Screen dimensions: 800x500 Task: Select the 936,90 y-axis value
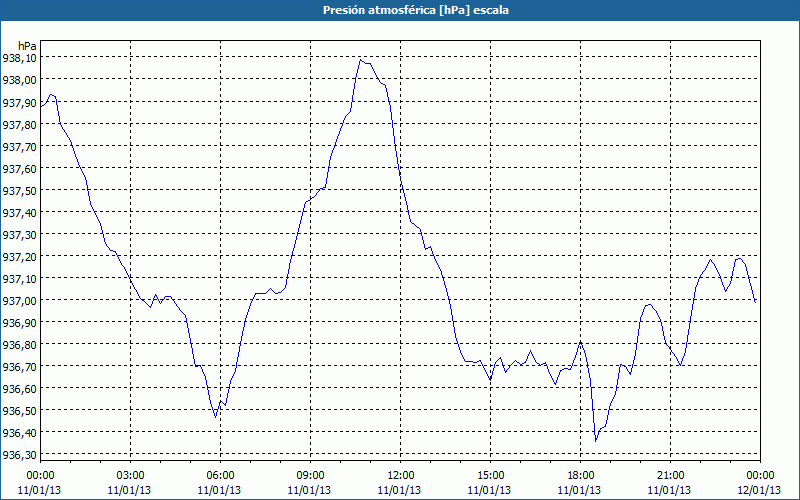click(x=19, y=322)
